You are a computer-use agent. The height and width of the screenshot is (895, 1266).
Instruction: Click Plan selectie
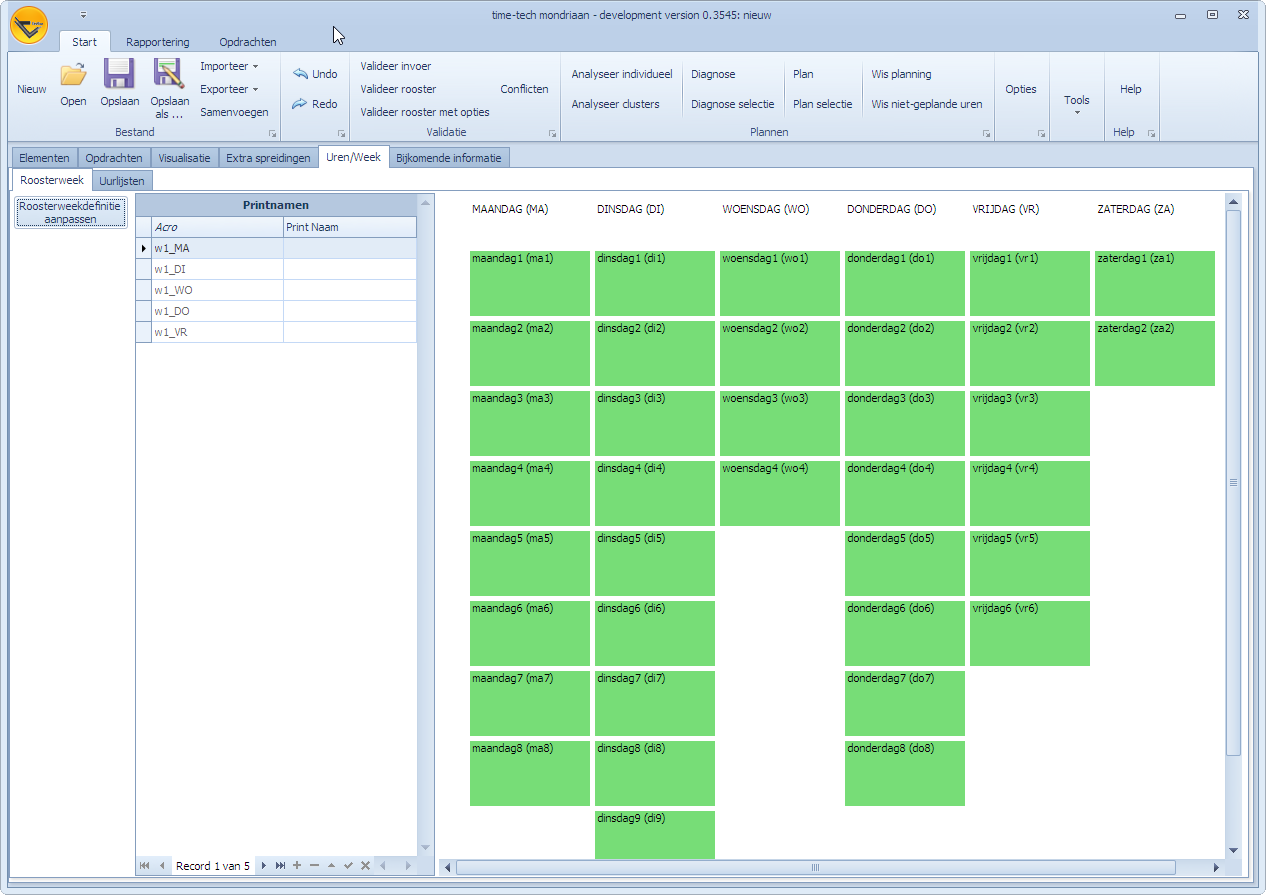click(x=822, y=104)
